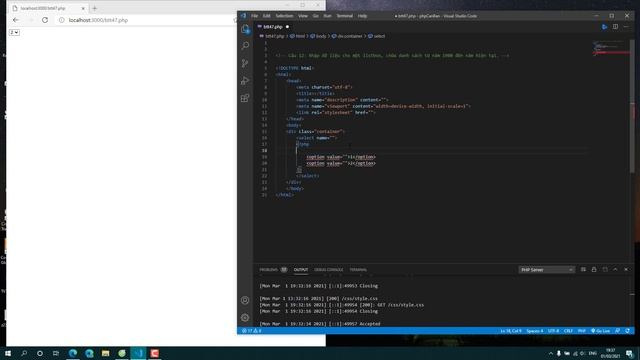Launch Microsoft Edge from taskbar

(73, 353)
